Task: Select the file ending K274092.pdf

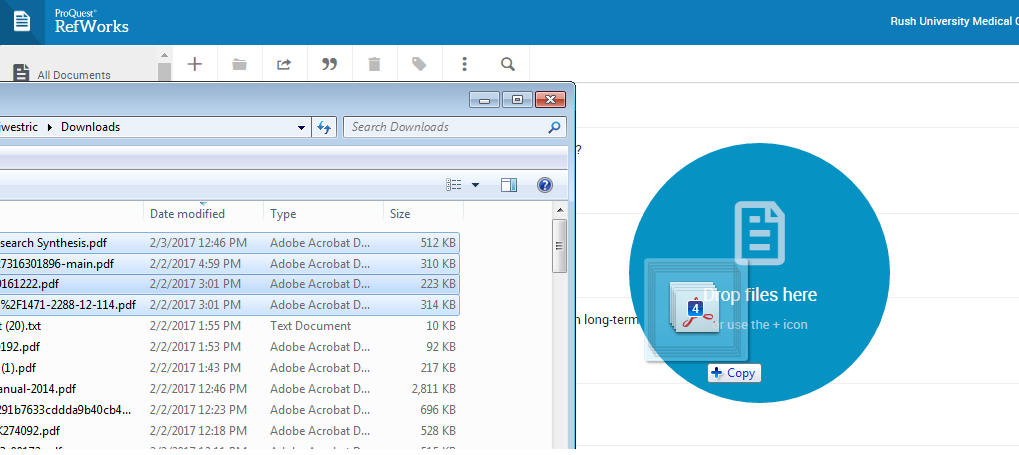Action: tap(31, 430)
